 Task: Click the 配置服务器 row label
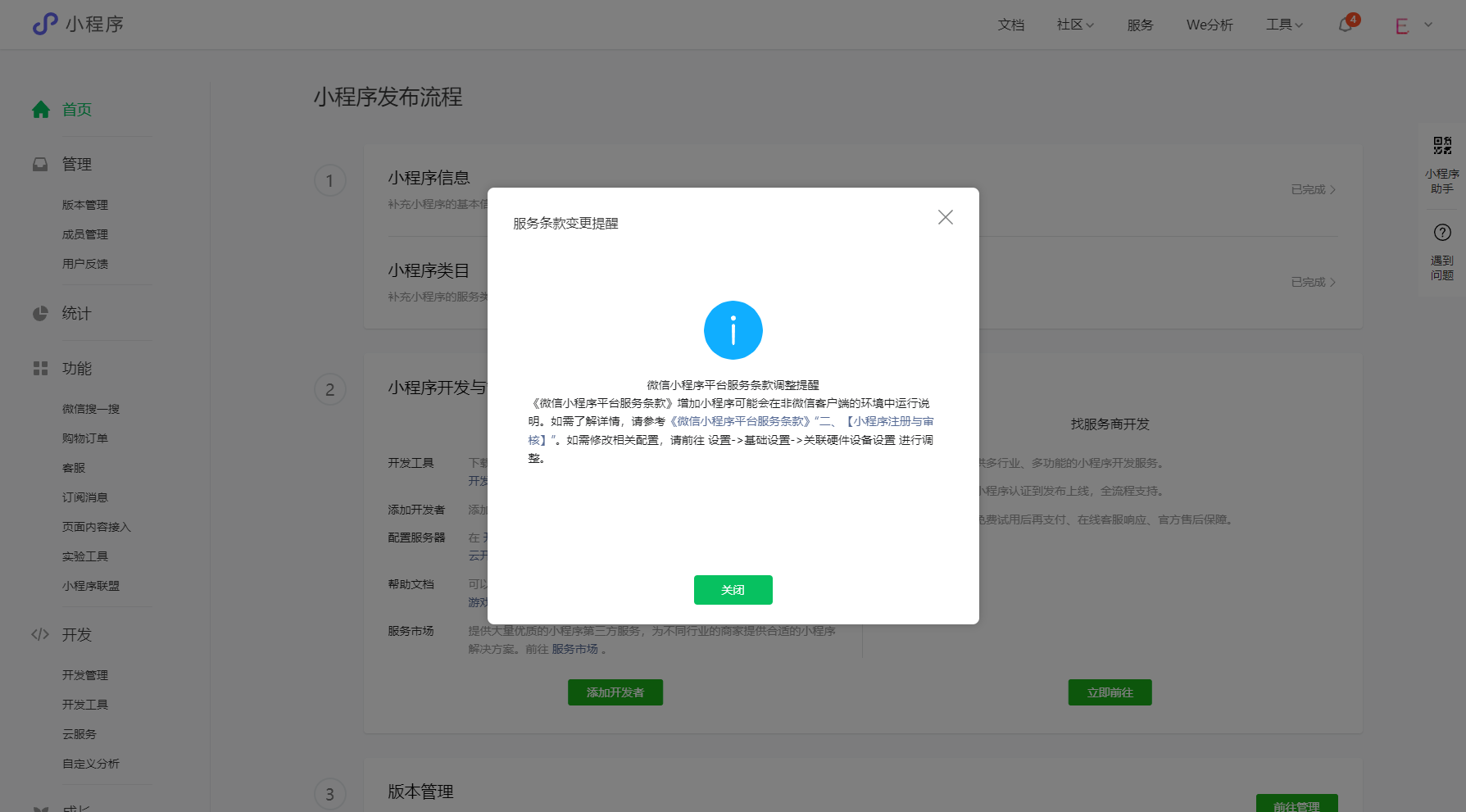click(416, 538)
